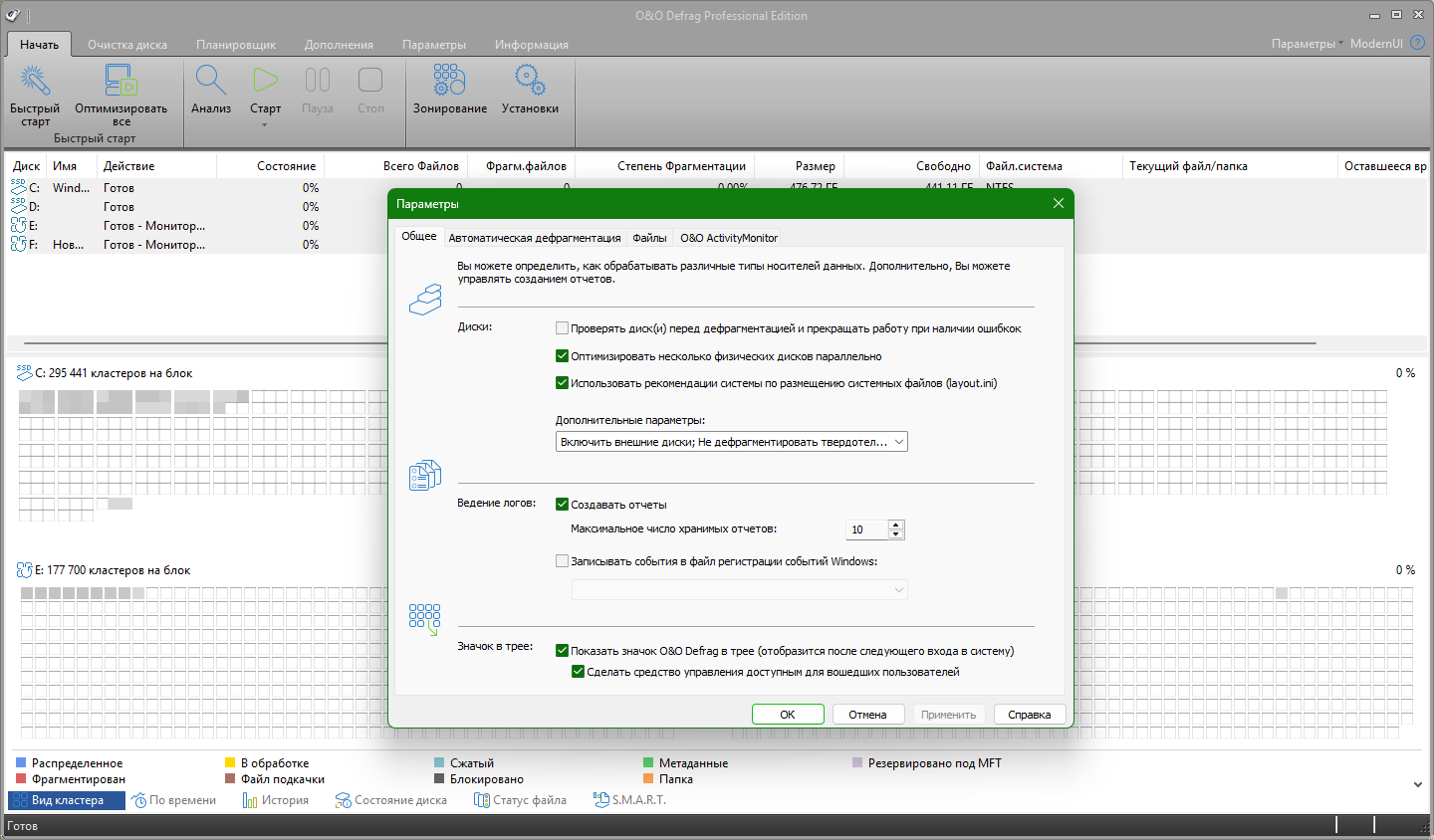The image size is (1434, 840).
Task: Enable disk check before defragmentation checkbox
Action: pyautogui.click(x=563, y=328)
